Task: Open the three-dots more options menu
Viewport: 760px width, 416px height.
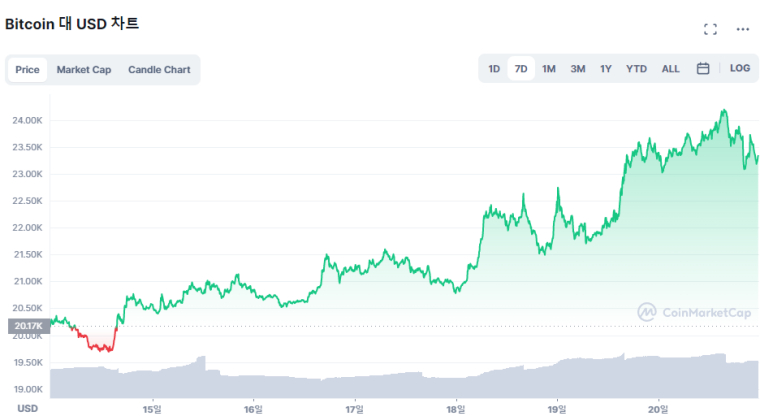Action: [x=742, y=30]
